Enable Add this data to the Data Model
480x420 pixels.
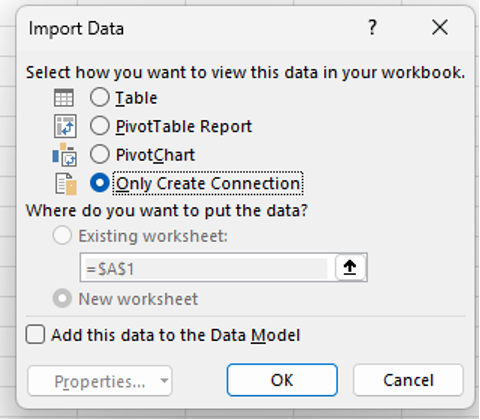[35, 335]
